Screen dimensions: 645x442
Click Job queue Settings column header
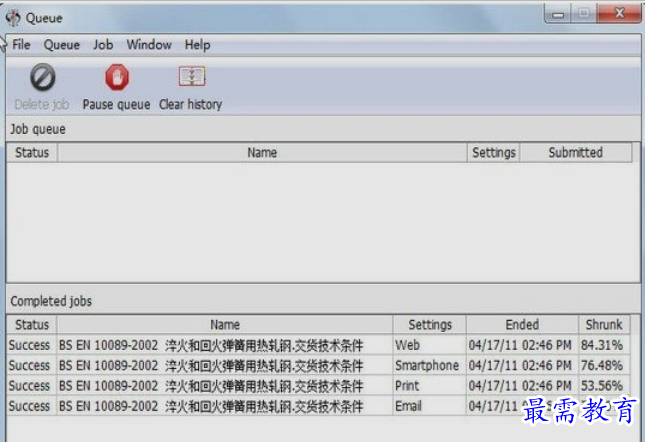click(x=494, y=153)
